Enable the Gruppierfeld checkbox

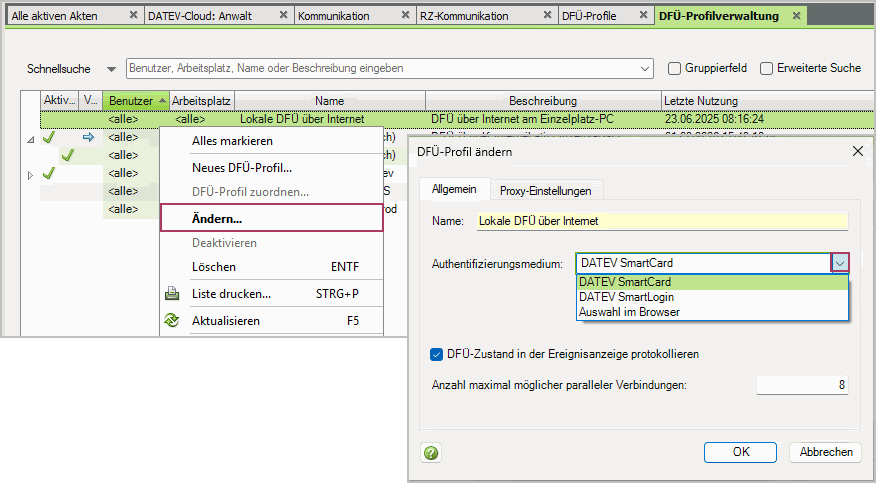click(x=675, y=69)
